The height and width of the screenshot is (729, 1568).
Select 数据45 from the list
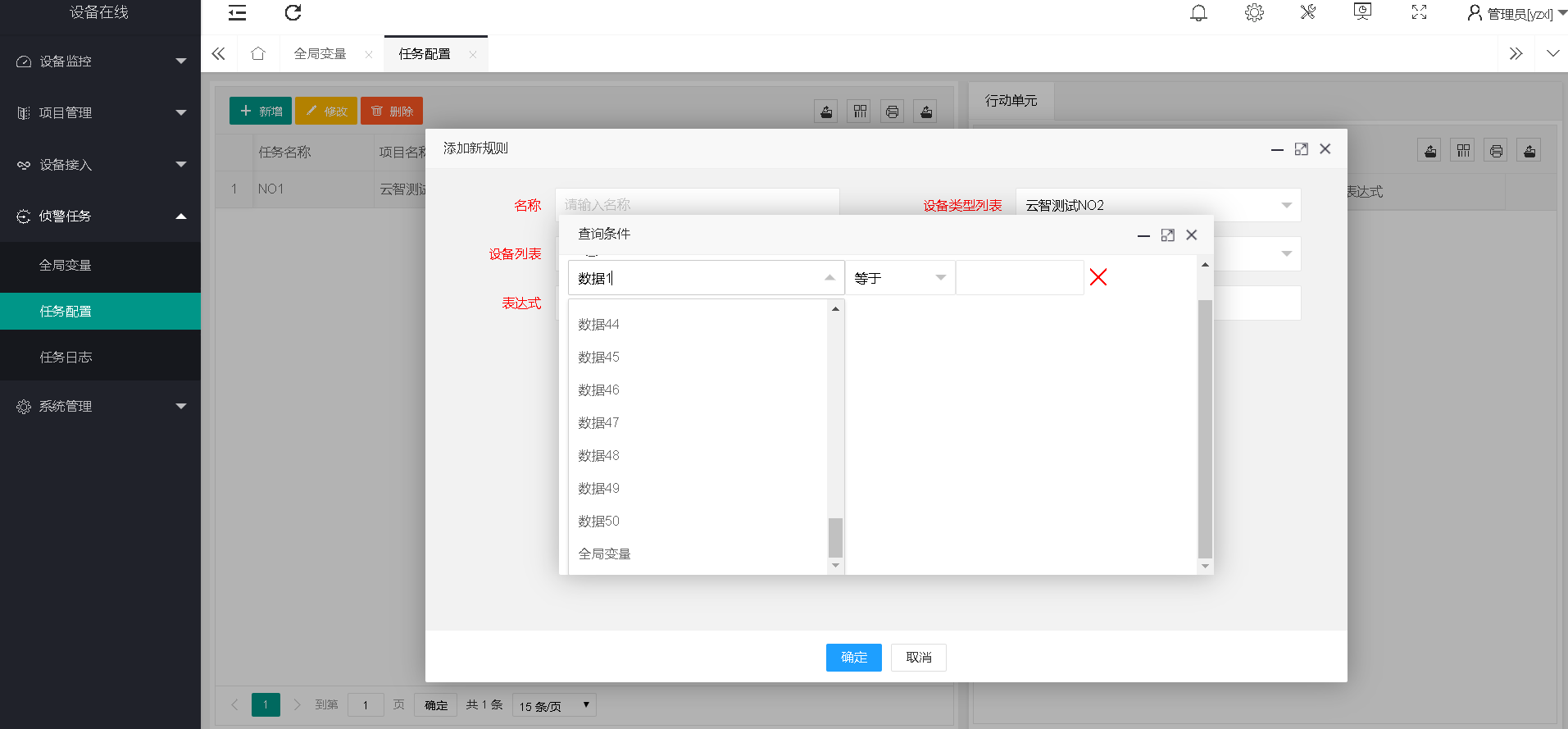click(699, 357)
